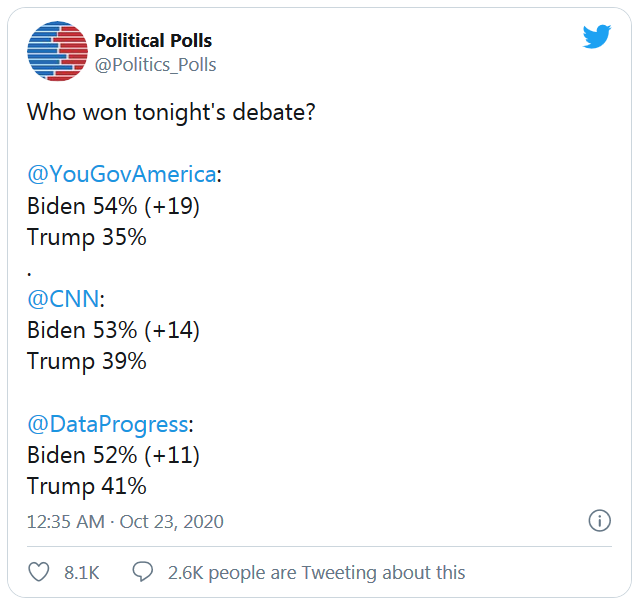Click the reply speech bubble icon

pos(143,572)
